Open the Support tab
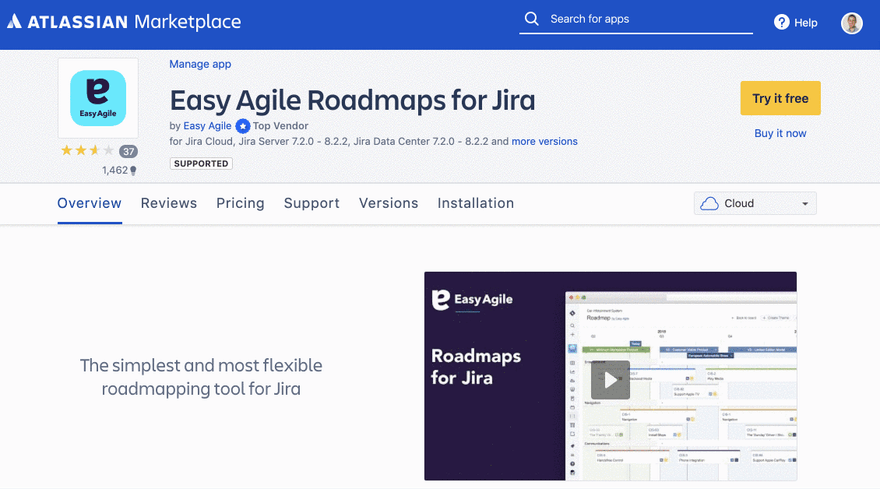880x489 pixels. tap(311, 203)
